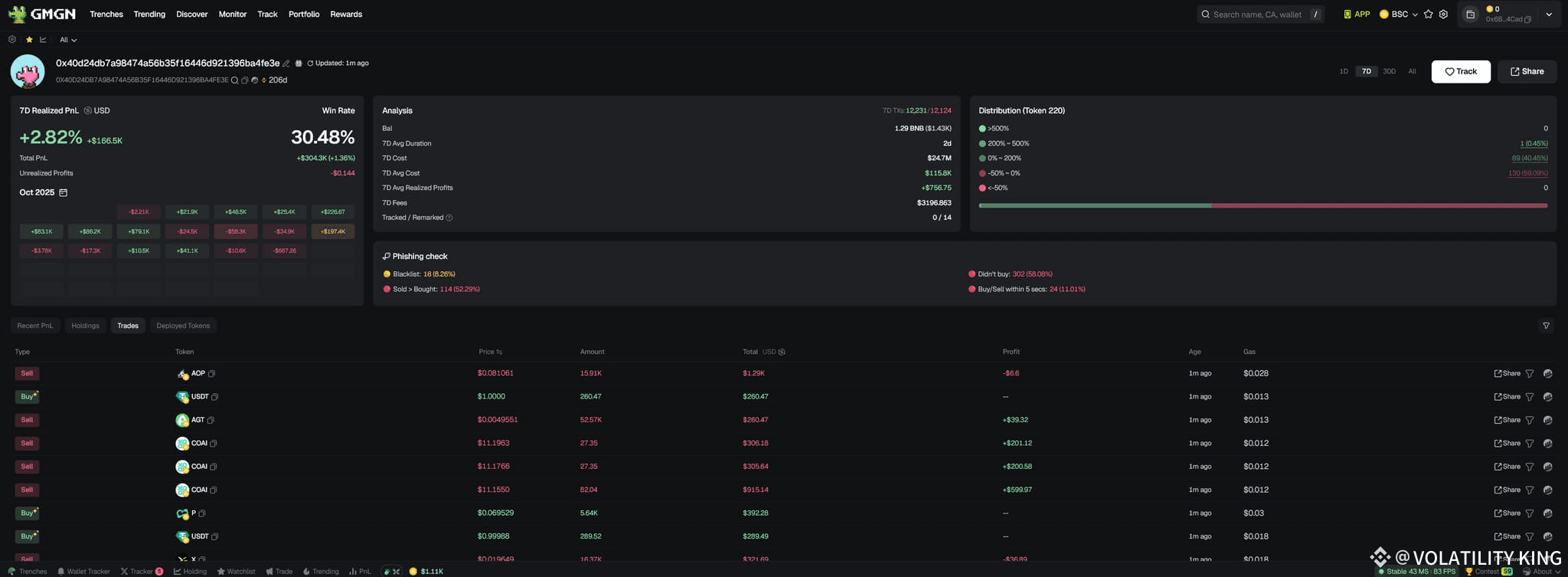Open settings gear beside the BSC selector

(x=1443, y=14)
